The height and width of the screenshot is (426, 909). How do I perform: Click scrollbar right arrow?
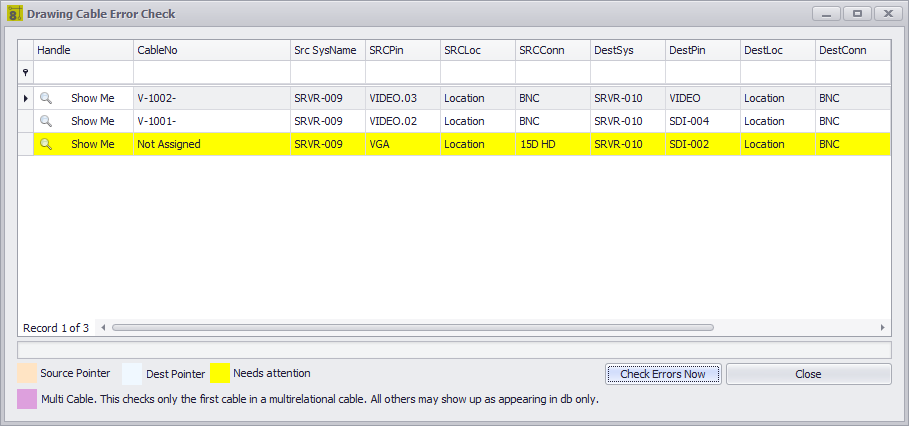[x=883, y=328]
